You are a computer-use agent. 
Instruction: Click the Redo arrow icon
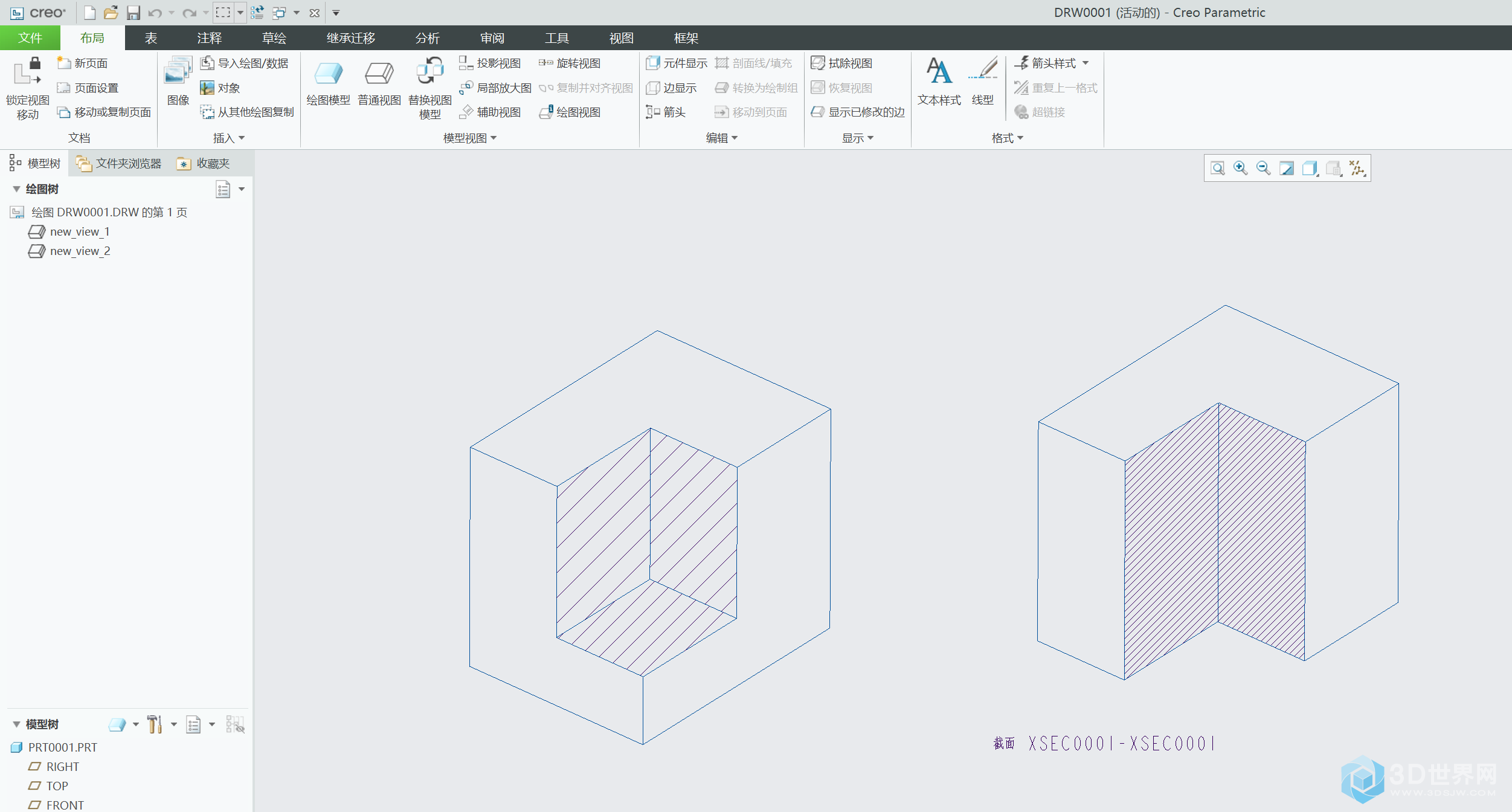click(190, 13)
